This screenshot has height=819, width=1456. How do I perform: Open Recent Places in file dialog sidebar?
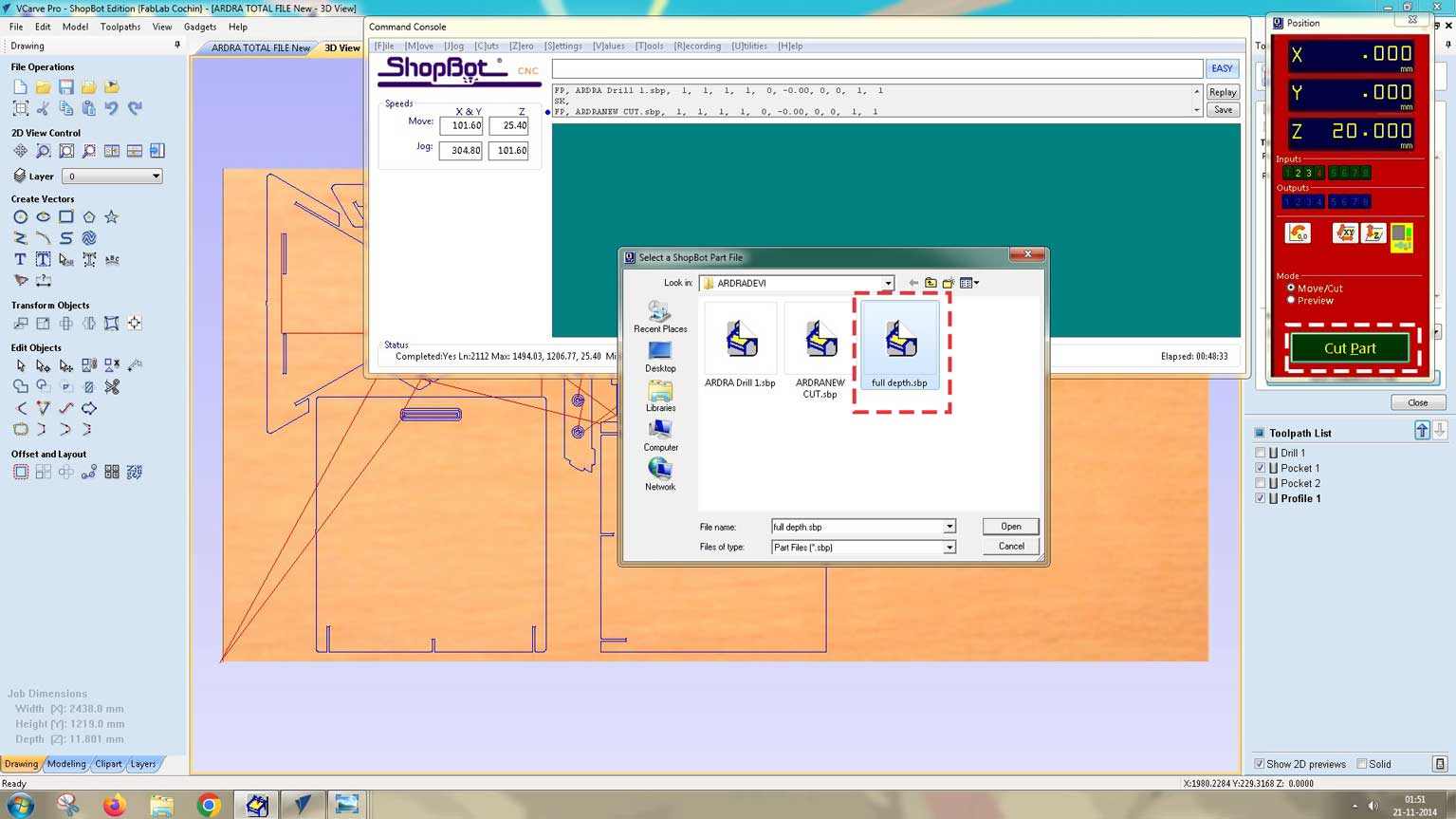[660, 317]
